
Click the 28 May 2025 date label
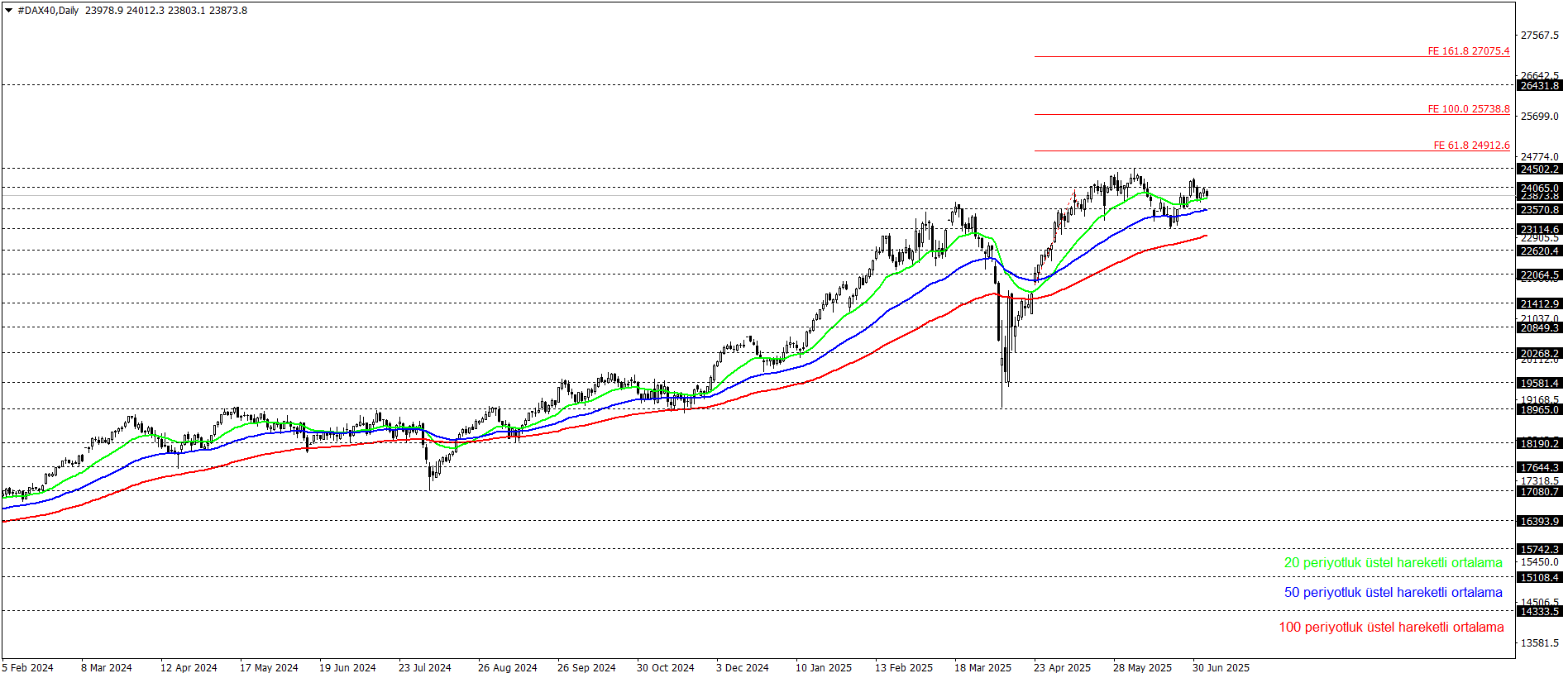[1141, 668]
